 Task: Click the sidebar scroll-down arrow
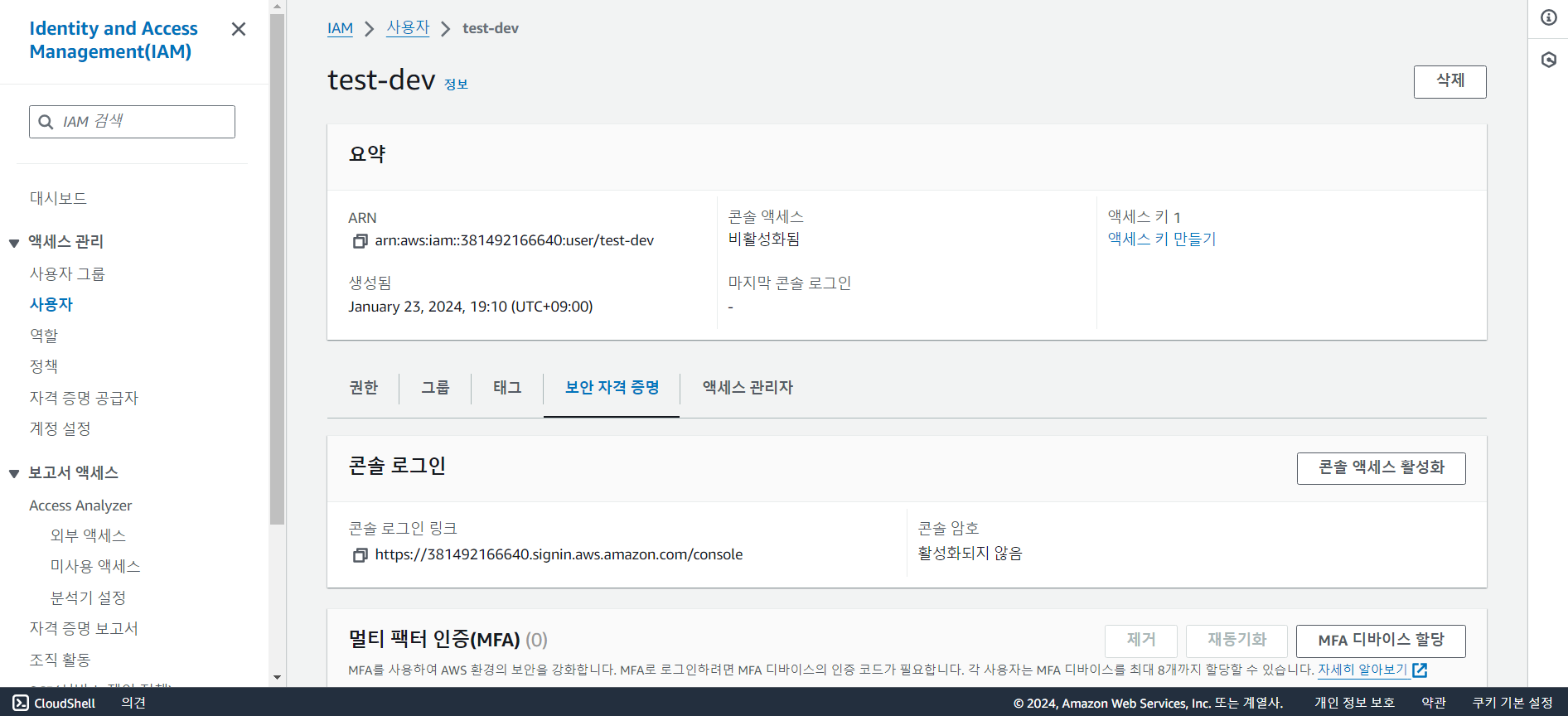pos(277,677)
